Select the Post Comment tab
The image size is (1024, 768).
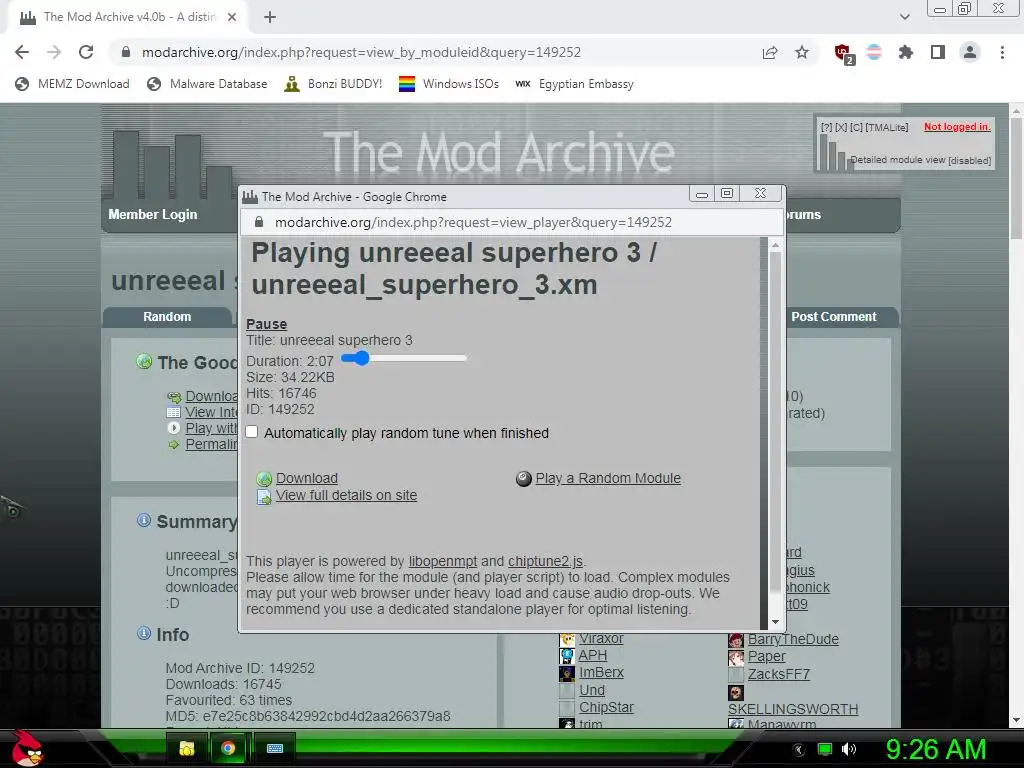pyautogui.click(x=834, y=317)
